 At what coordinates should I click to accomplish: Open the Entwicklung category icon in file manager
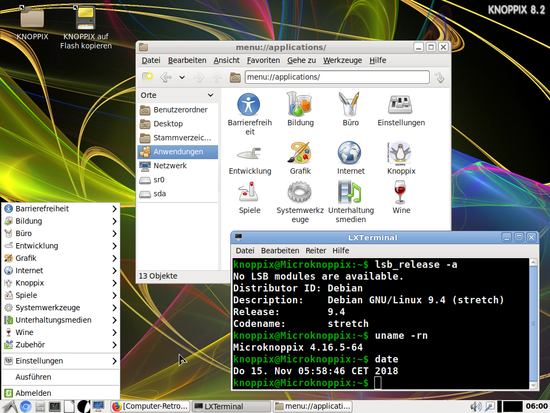click(x=249, y=154)
